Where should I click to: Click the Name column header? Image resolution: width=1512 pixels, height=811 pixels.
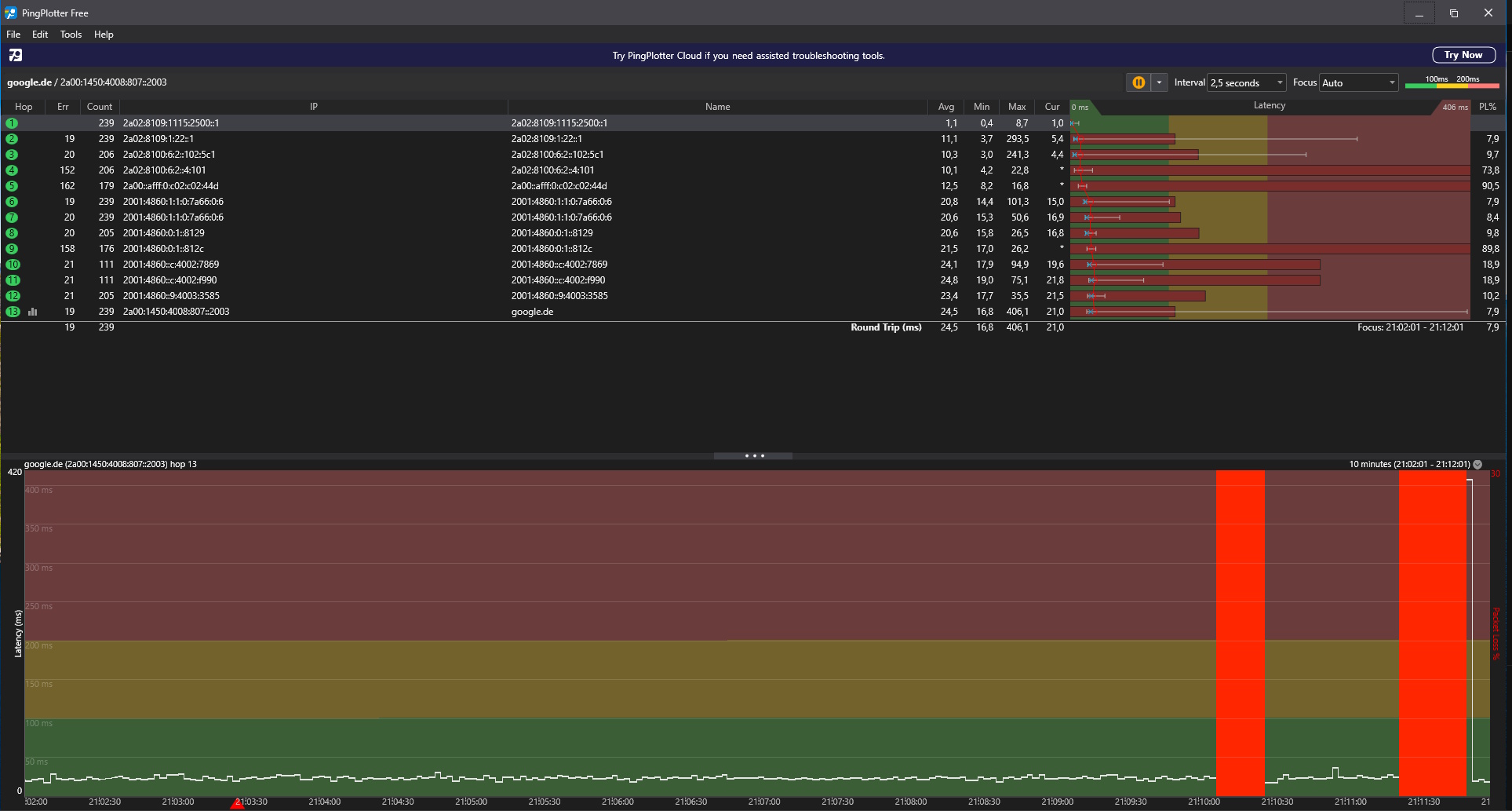point(717,107)
